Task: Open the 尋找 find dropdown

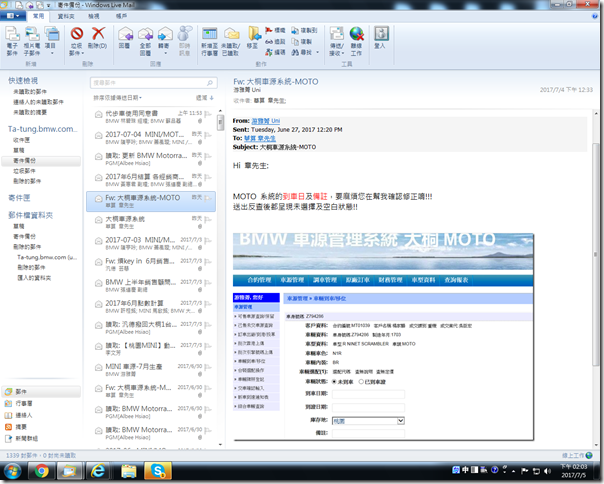Action: click(305, 52)
